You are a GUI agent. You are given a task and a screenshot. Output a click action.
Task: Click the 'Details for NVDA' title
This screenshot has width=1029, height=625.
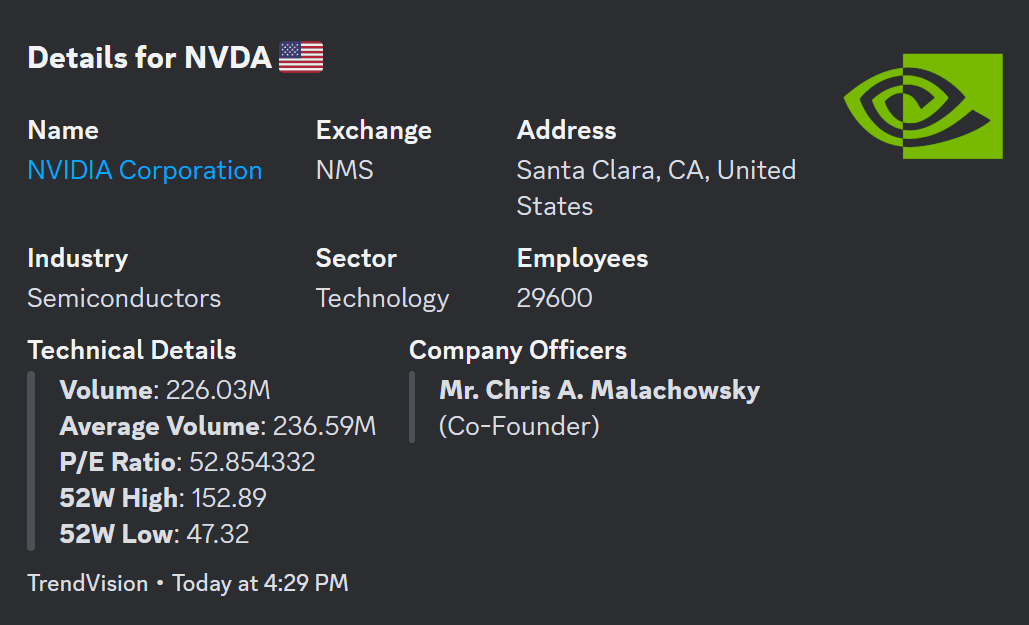pos(150,58)
